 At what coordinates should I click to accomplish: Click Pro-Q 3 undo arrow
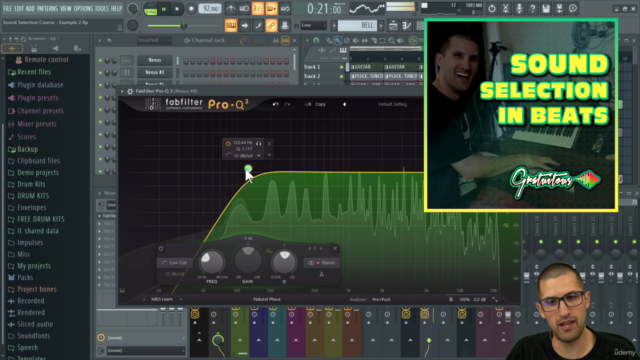pos(276,104)
